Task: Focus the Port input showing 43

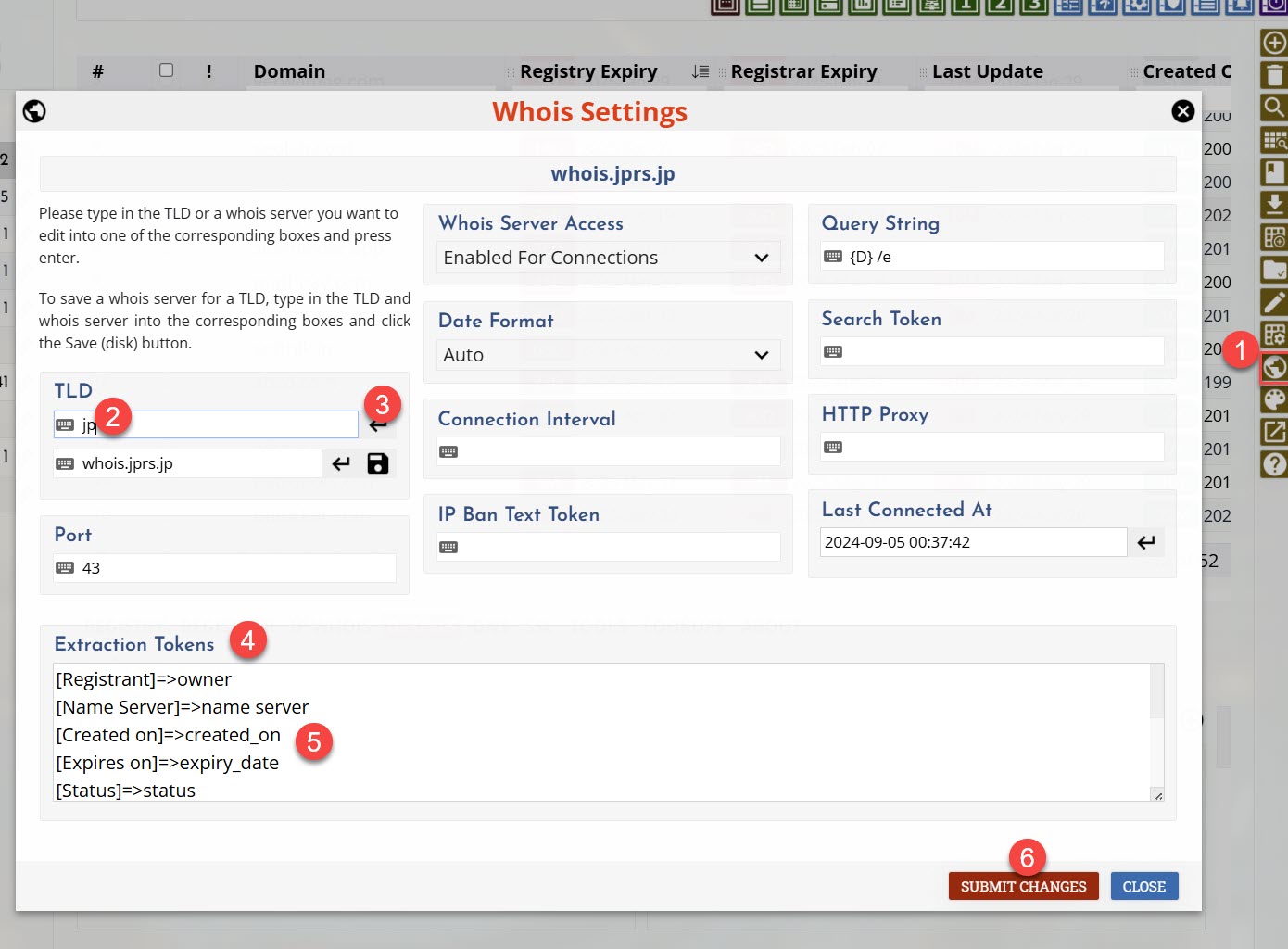Action: click(225, 568)
